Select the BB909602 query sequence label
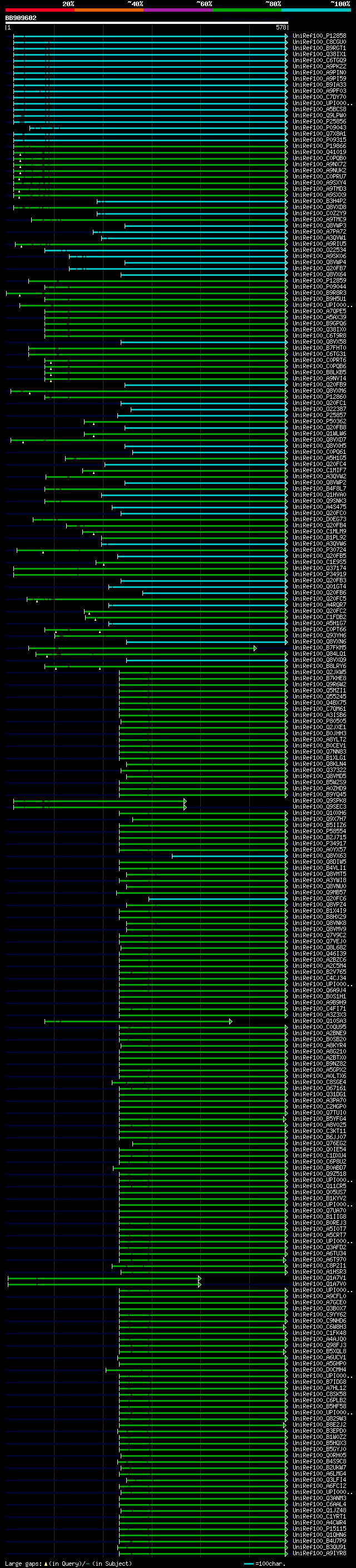The width and height of the screenshot is (356, 1568). click(x=21, y=18)
